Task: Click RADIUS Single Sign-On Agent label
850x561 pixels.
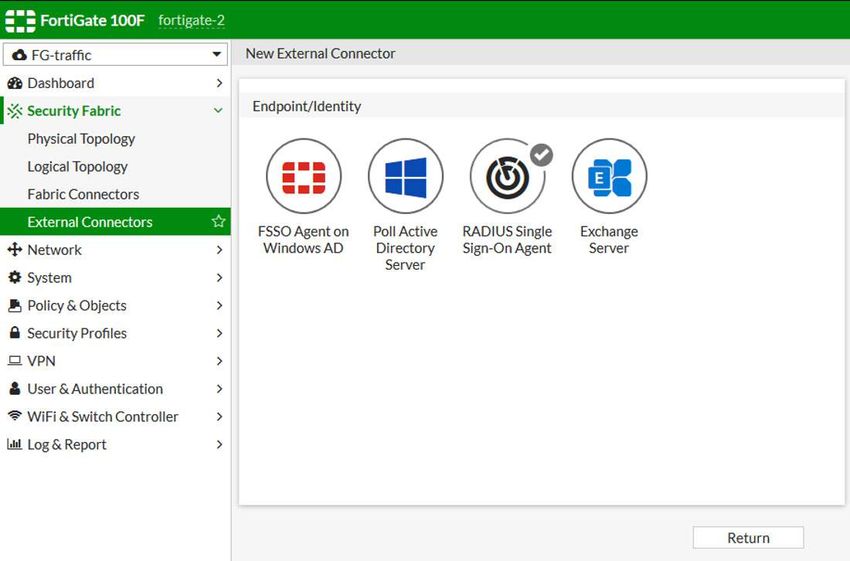Action: coord(507,240)
